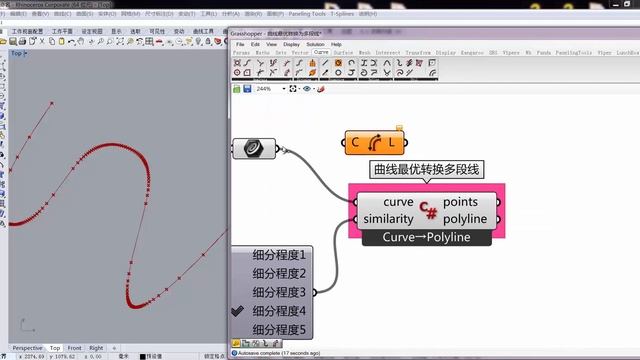Viewport: 640px width, 360px height.
Task: Click the Rhino cut icon in toolbar
Action: click(x=42, y=41)
